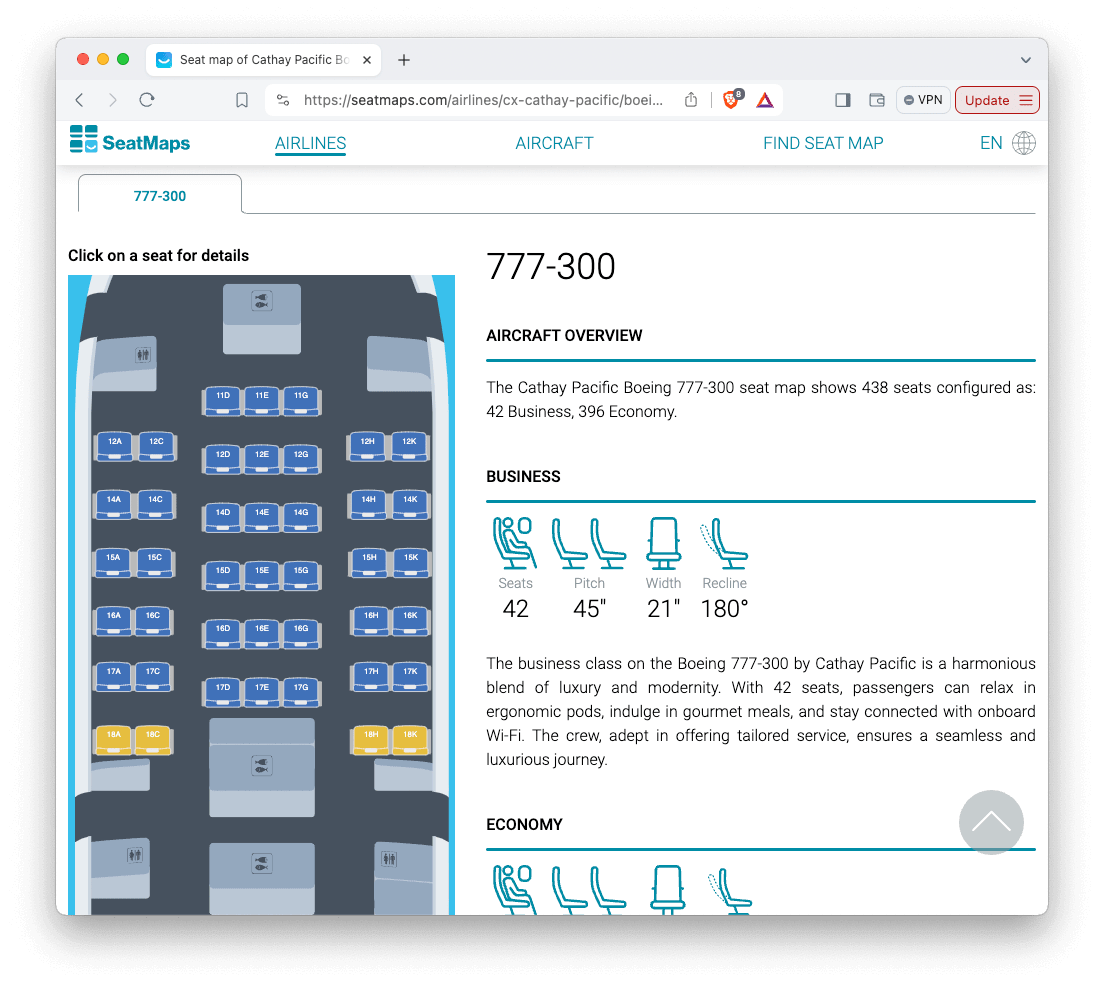Open the Brave Wallet icon
This screenshot has width=1104, height=989.
click(x=877, y=100)
